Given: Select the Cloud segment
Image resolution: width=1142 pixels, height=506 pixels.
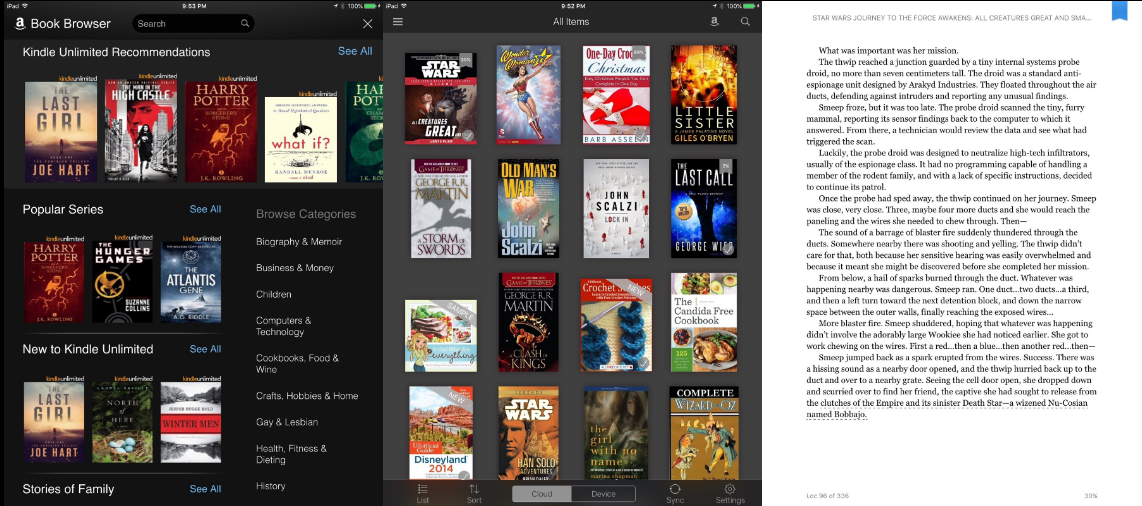Looking at the screenshot, I should tap(542, 494).
